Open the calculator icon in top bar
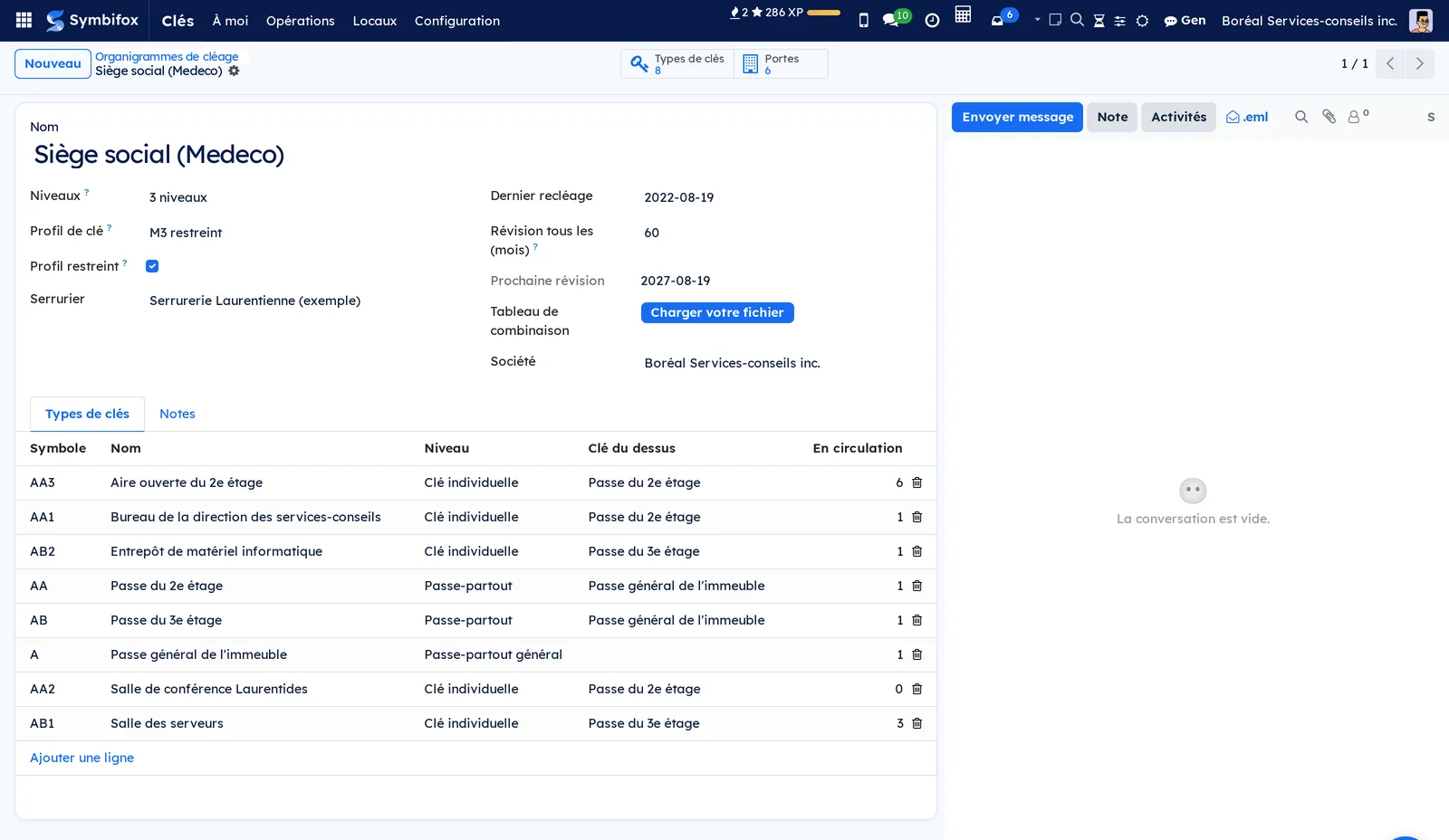 click(x=963, y=14)
